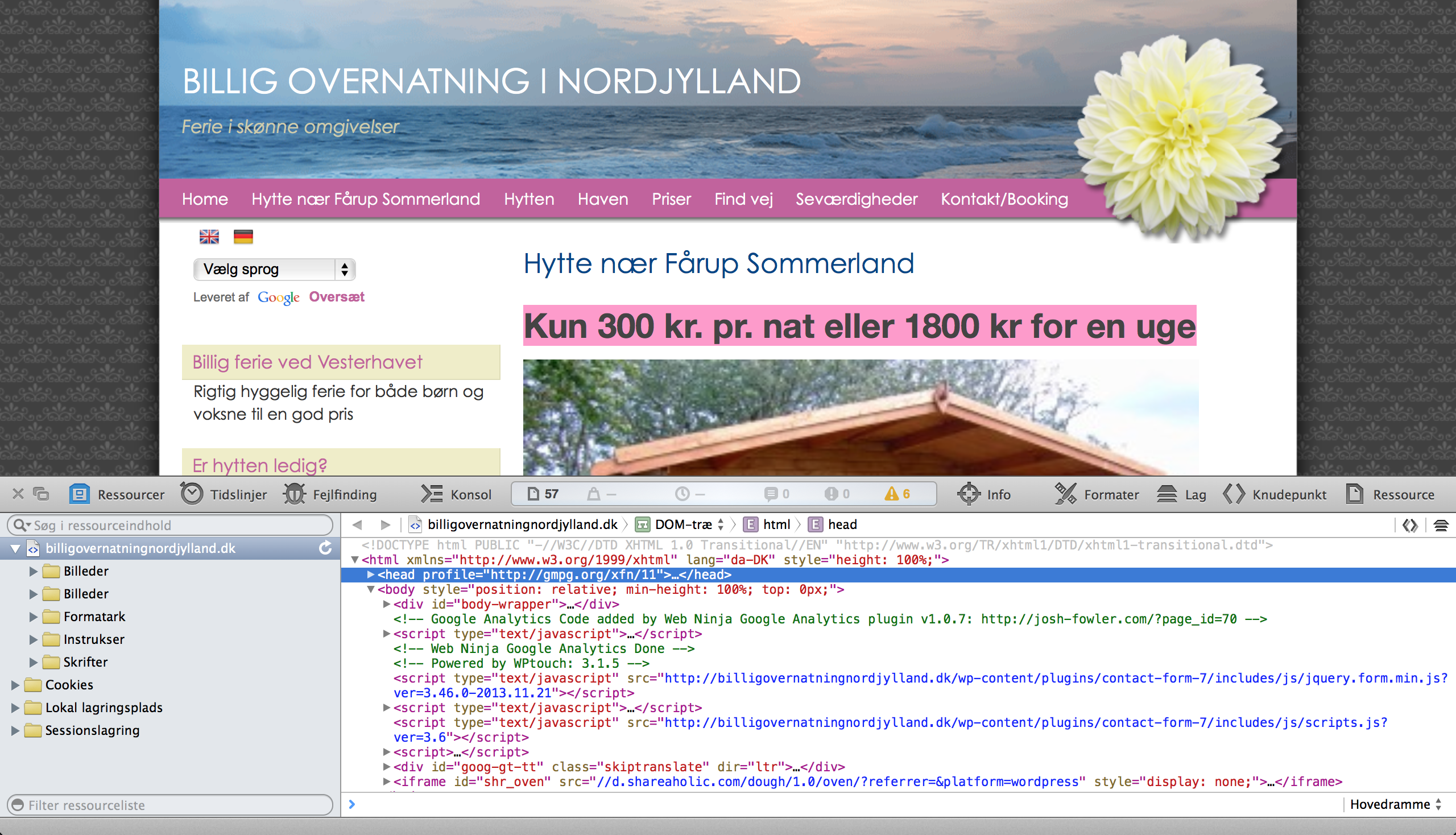Open Hytte nær Fårup Sommerland menu link

coord(365,199)
